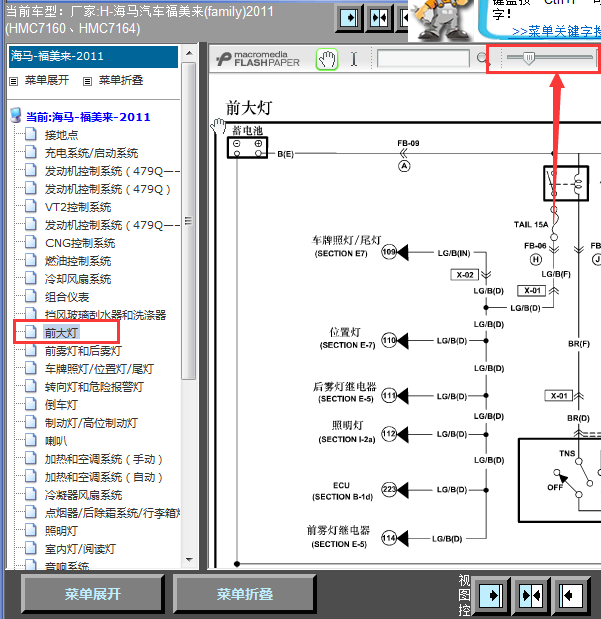
Task: Open the 喇叭 tree item
Action: [56, 441]
